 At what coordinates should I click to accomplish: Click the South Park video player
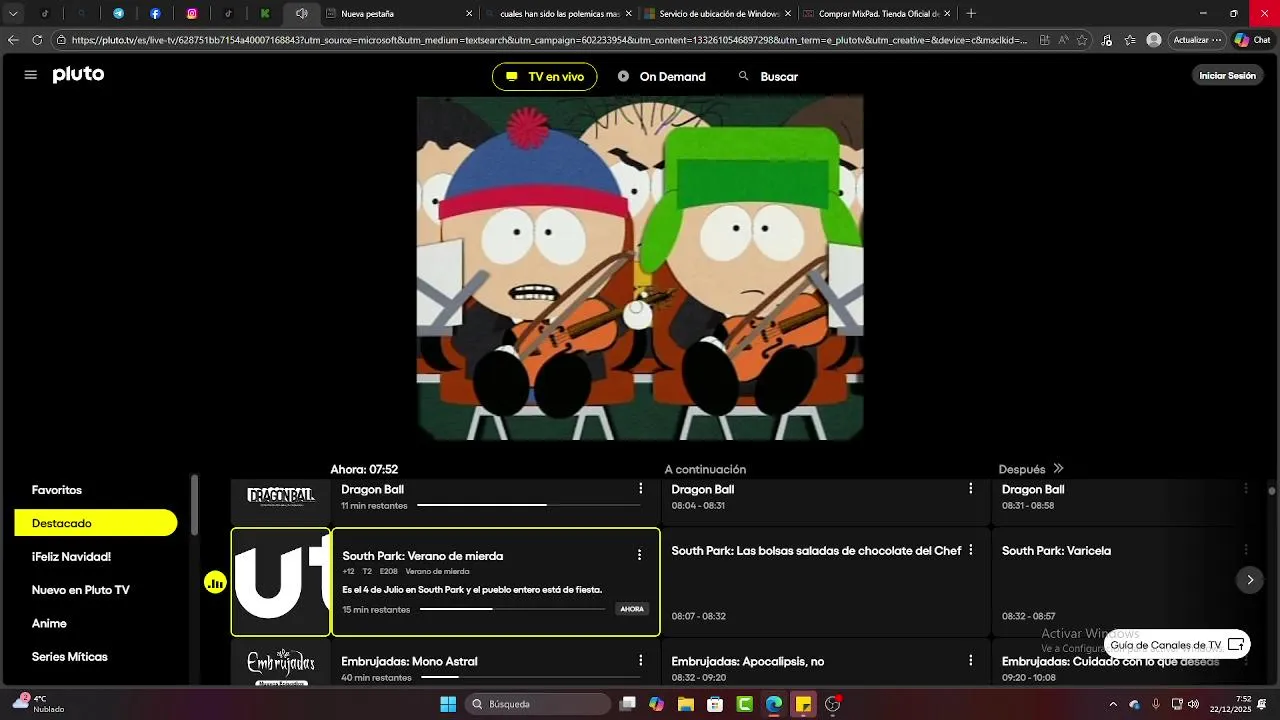[640, 268]
